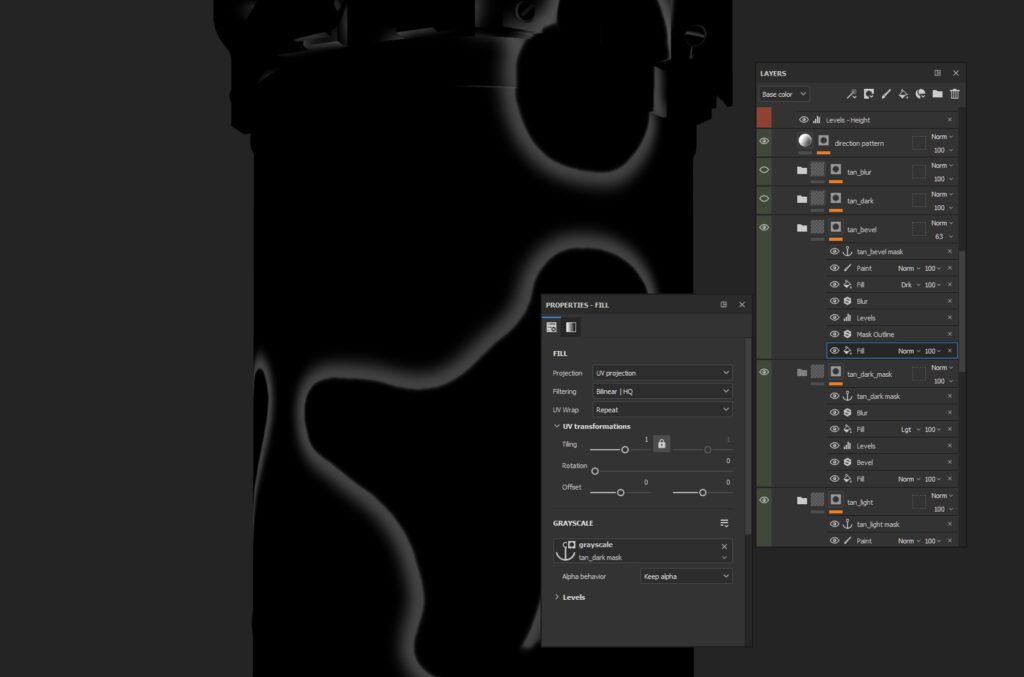Viewport: 1024px width, 677px height.
Task: Remove the tan_dark mask anchor point
Action: [x=950, y=396]
